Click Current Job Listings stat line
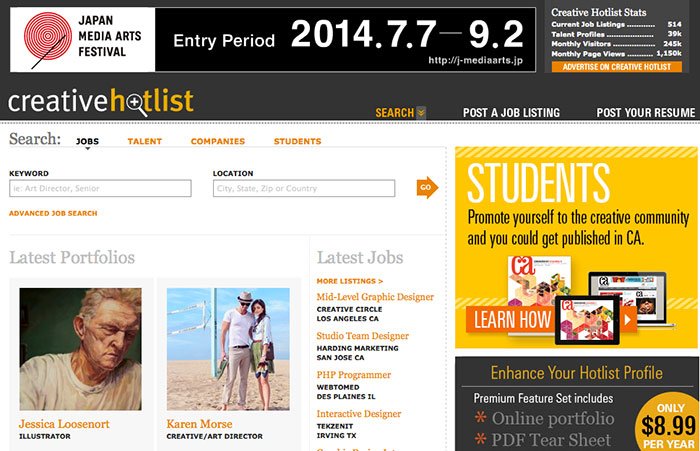 click(x=616, y=25)
